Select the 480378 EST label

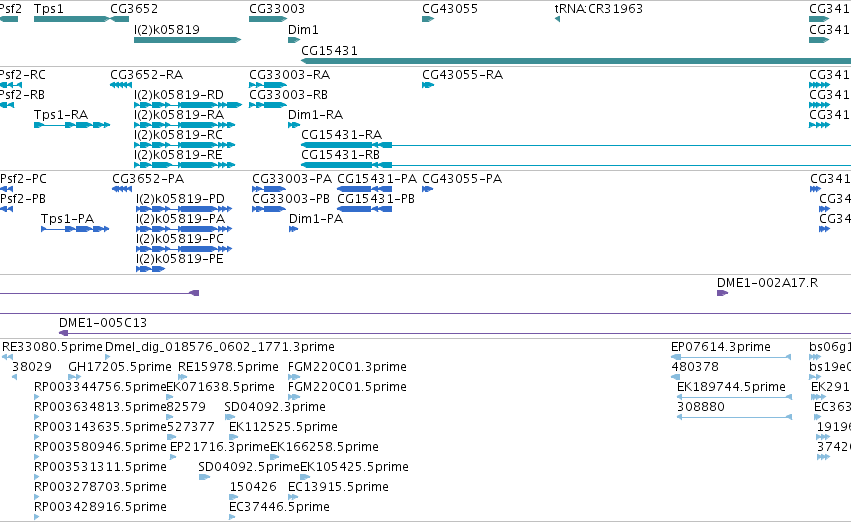(695, 367)
